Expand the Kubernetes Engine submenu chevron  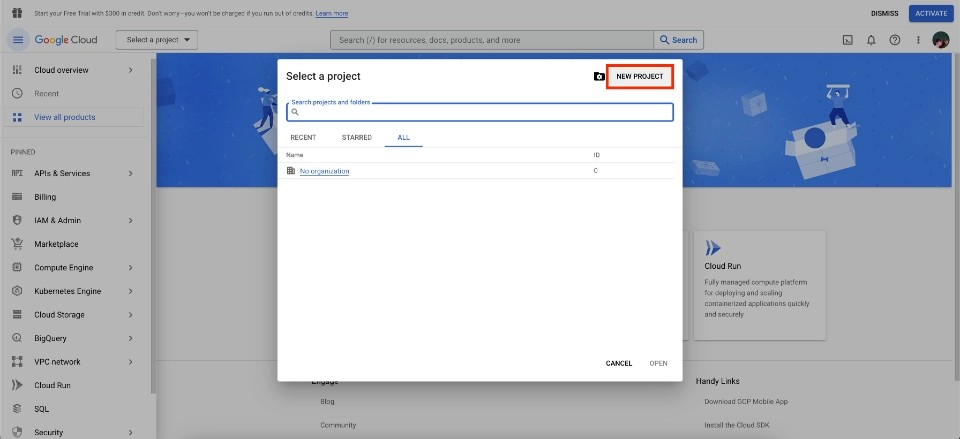(x=130, y=291)
